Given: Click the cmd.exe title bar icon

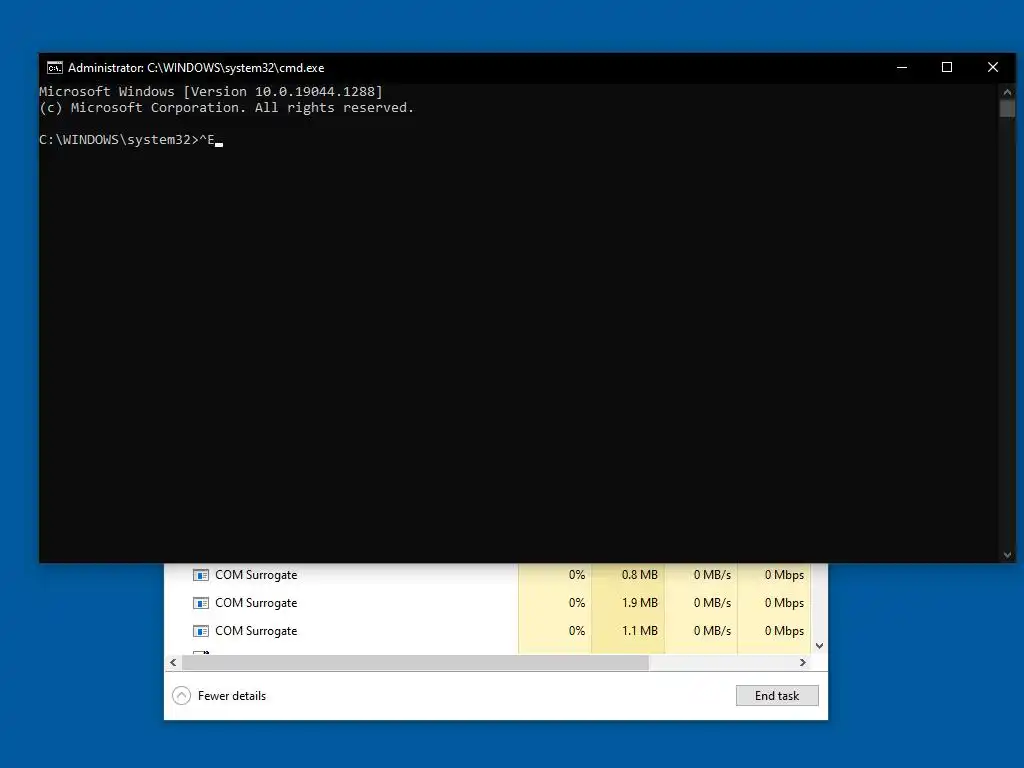Looking at the screenshot, I should [55, 68].
